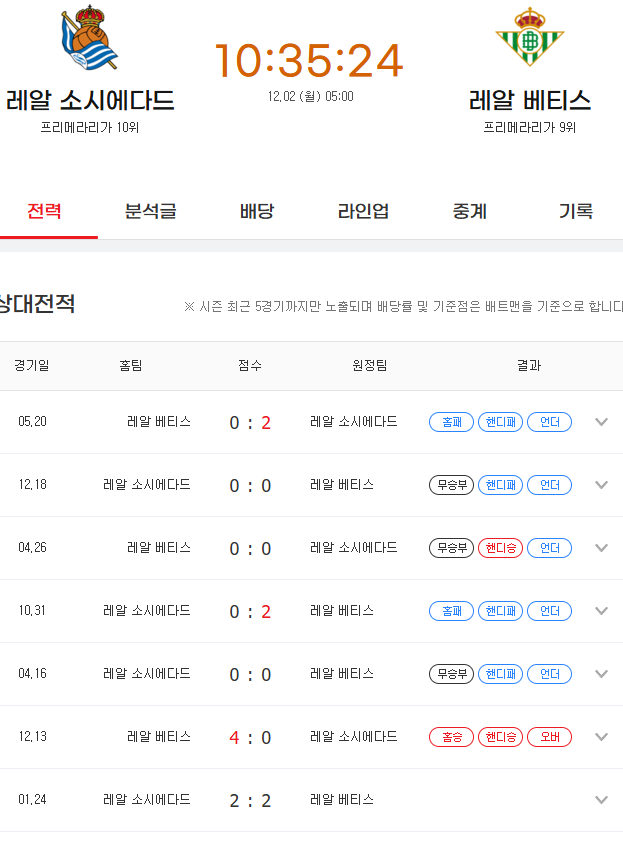623x841 pixels.
Task: Switch to the 기록 tab
Action: tap(576, 211)
